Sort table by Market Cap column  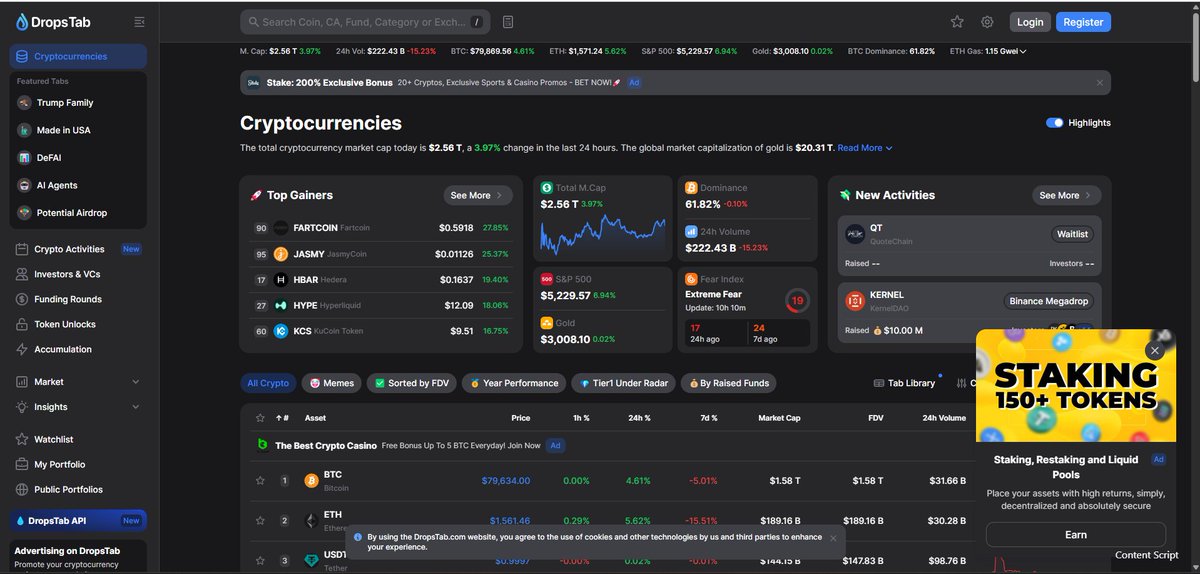point(779,418)
